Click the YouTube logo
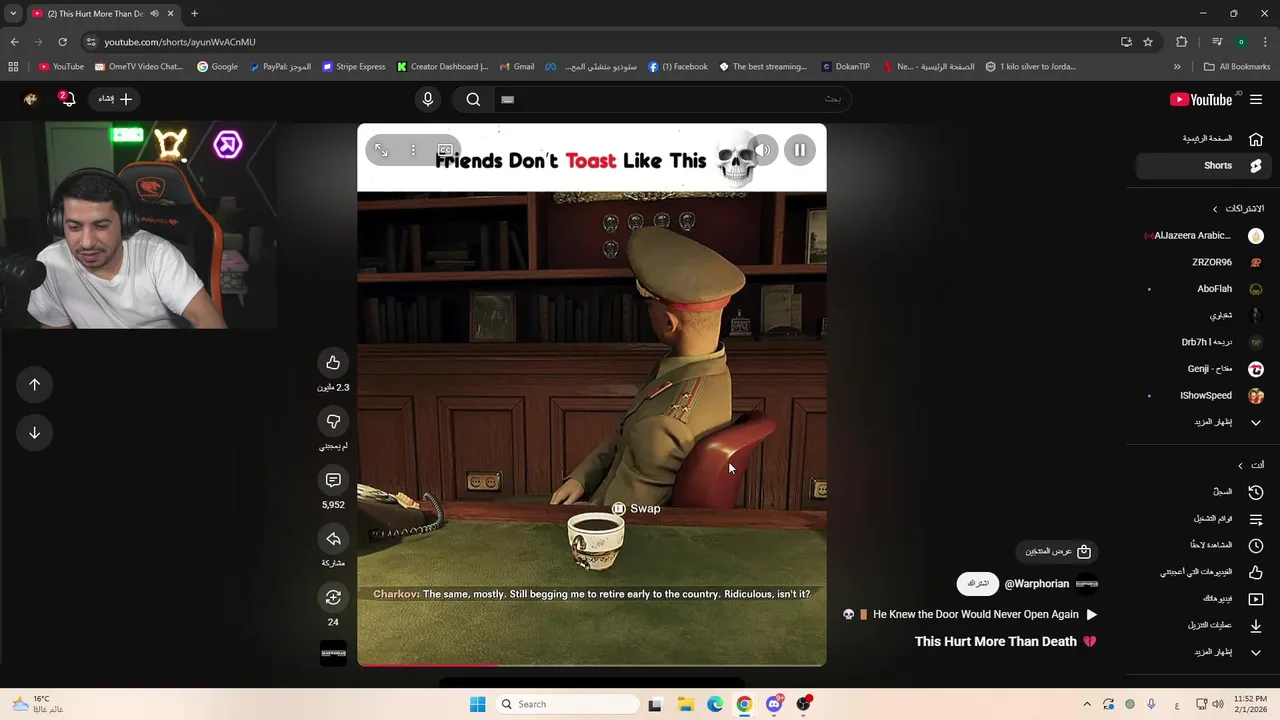1280x720 pixels. 1201,99
